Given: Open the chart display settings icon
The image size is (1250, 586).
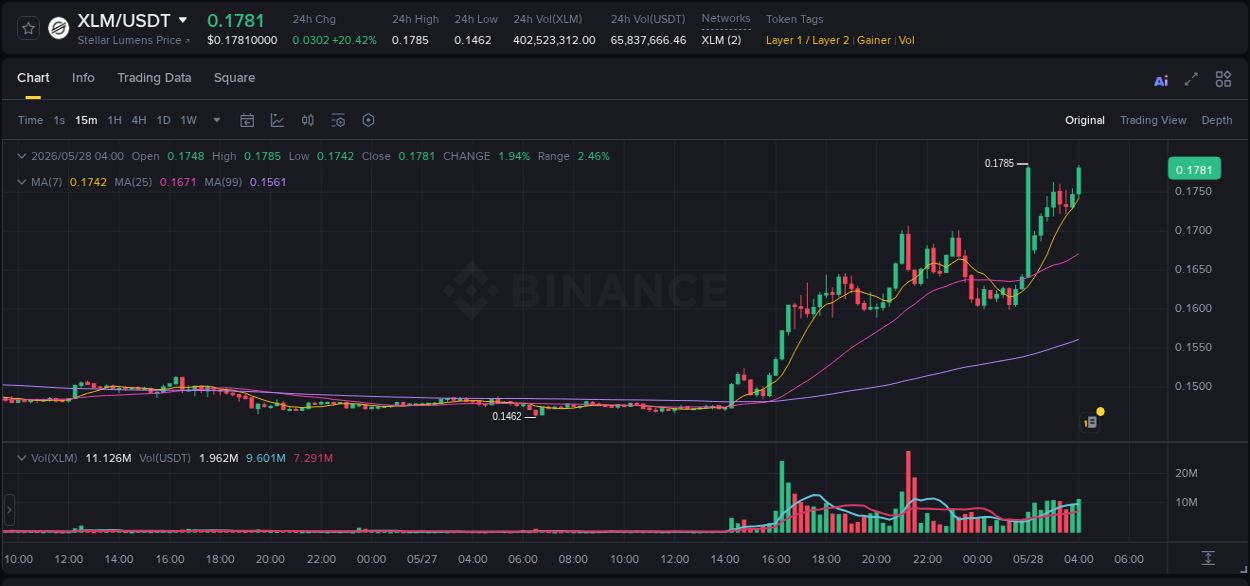Looking at the screenshot, I should point(338,120).
